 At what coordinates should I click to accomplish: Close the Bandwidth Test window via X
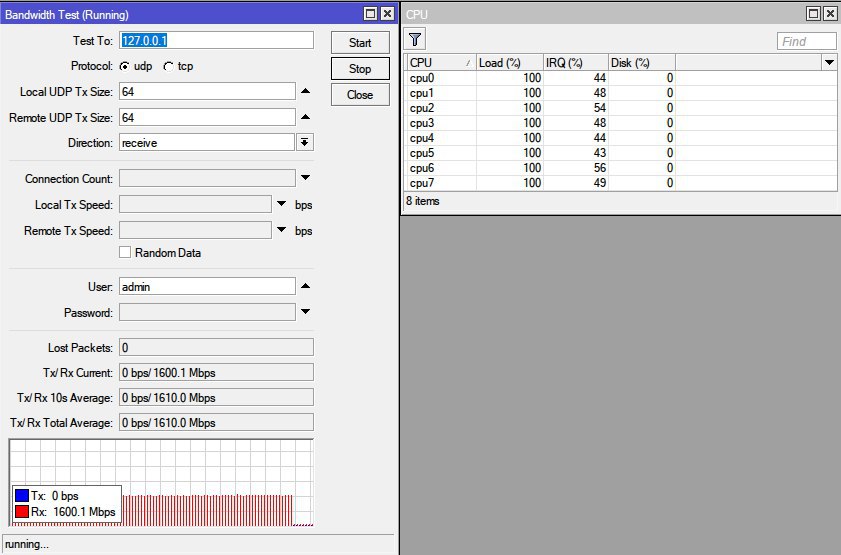[x=387, y=14]
